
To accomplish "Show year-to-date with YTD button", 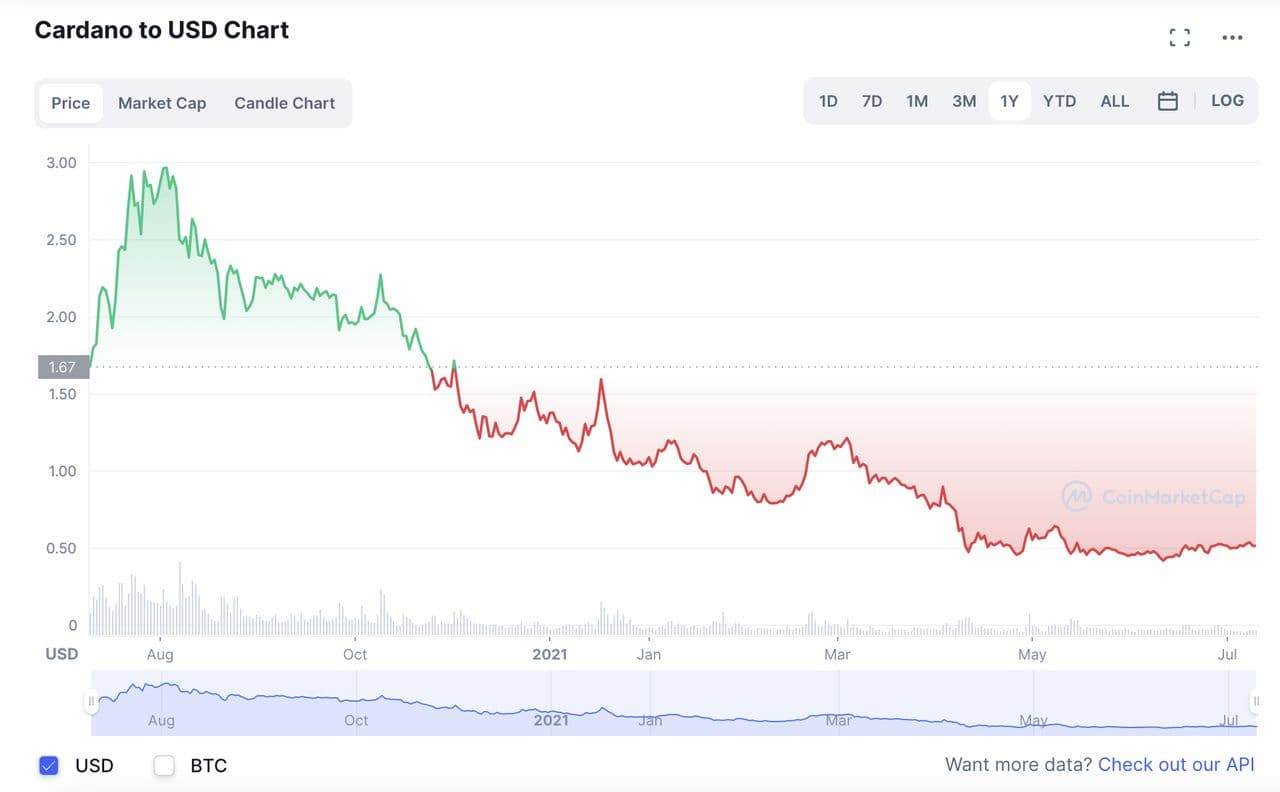I will coord(1059,101).
